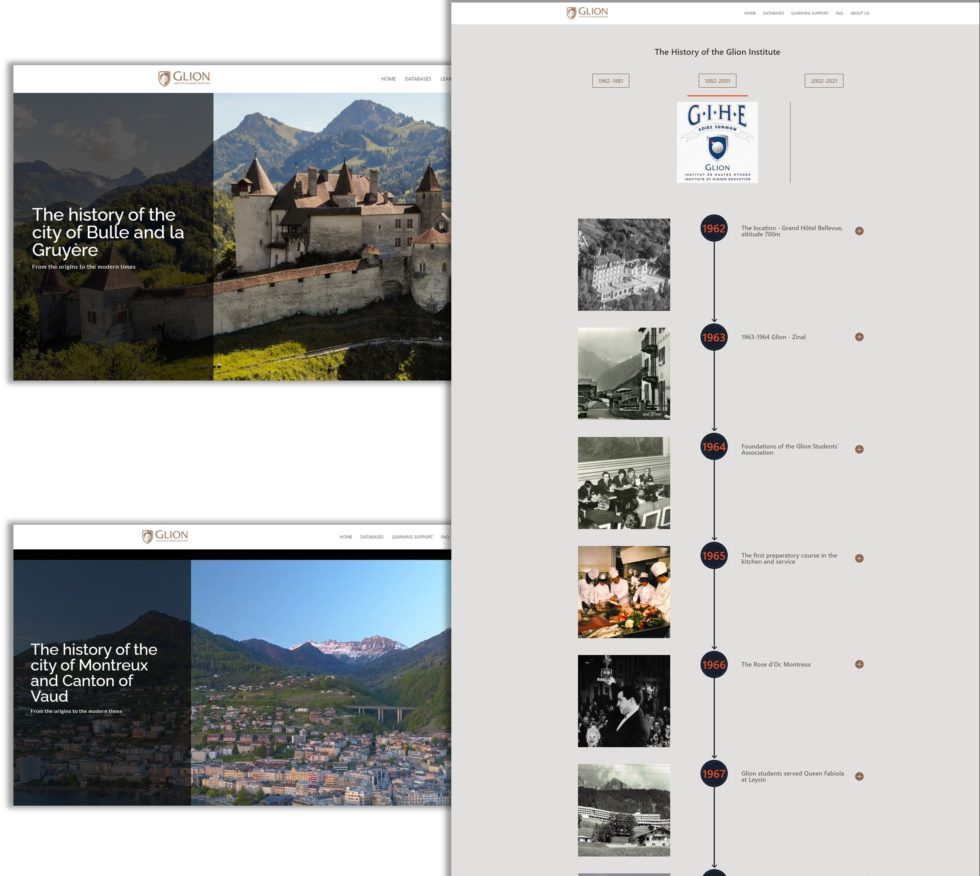Open the FAQ page from the navigation
980x876 pixels.
(x=840, y=13)
